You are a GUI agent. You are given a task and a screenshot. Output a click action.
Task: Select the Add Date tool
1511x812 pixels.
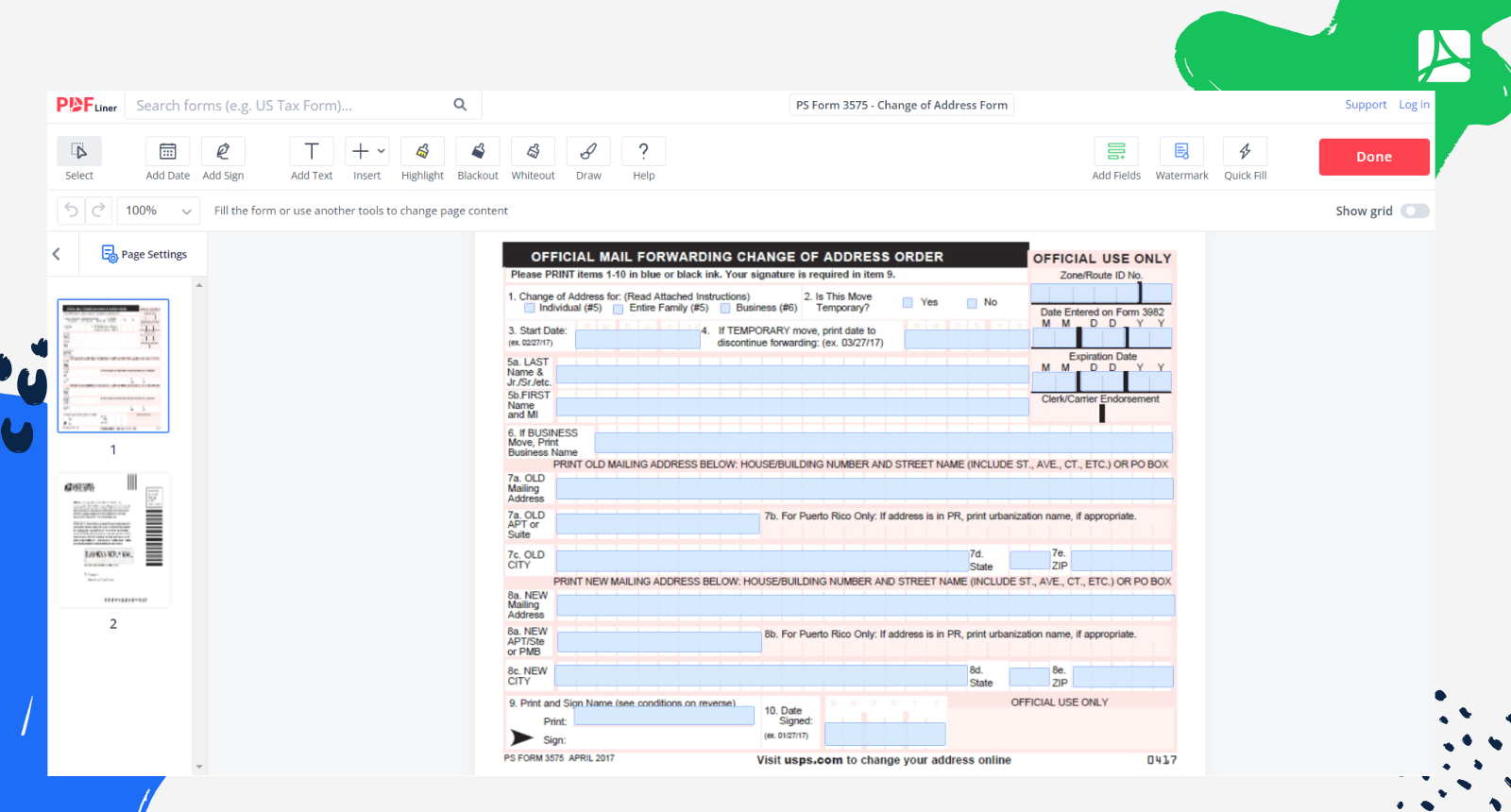pos(167,152)
